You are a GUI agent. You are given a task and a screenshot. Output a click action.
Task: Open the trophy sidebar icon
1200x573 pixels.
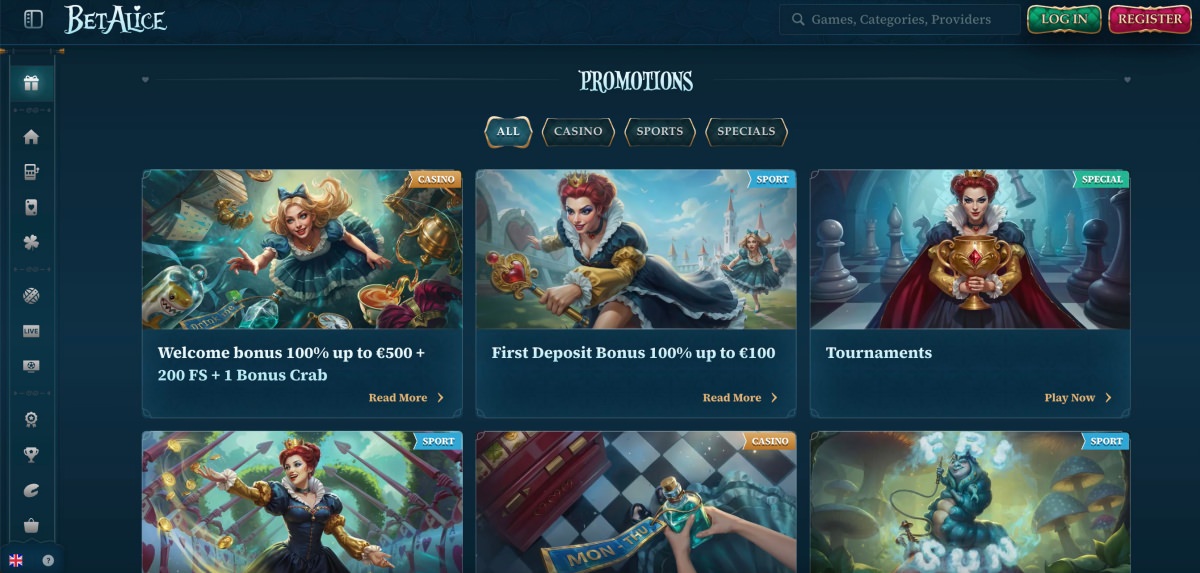coord(31,455)
